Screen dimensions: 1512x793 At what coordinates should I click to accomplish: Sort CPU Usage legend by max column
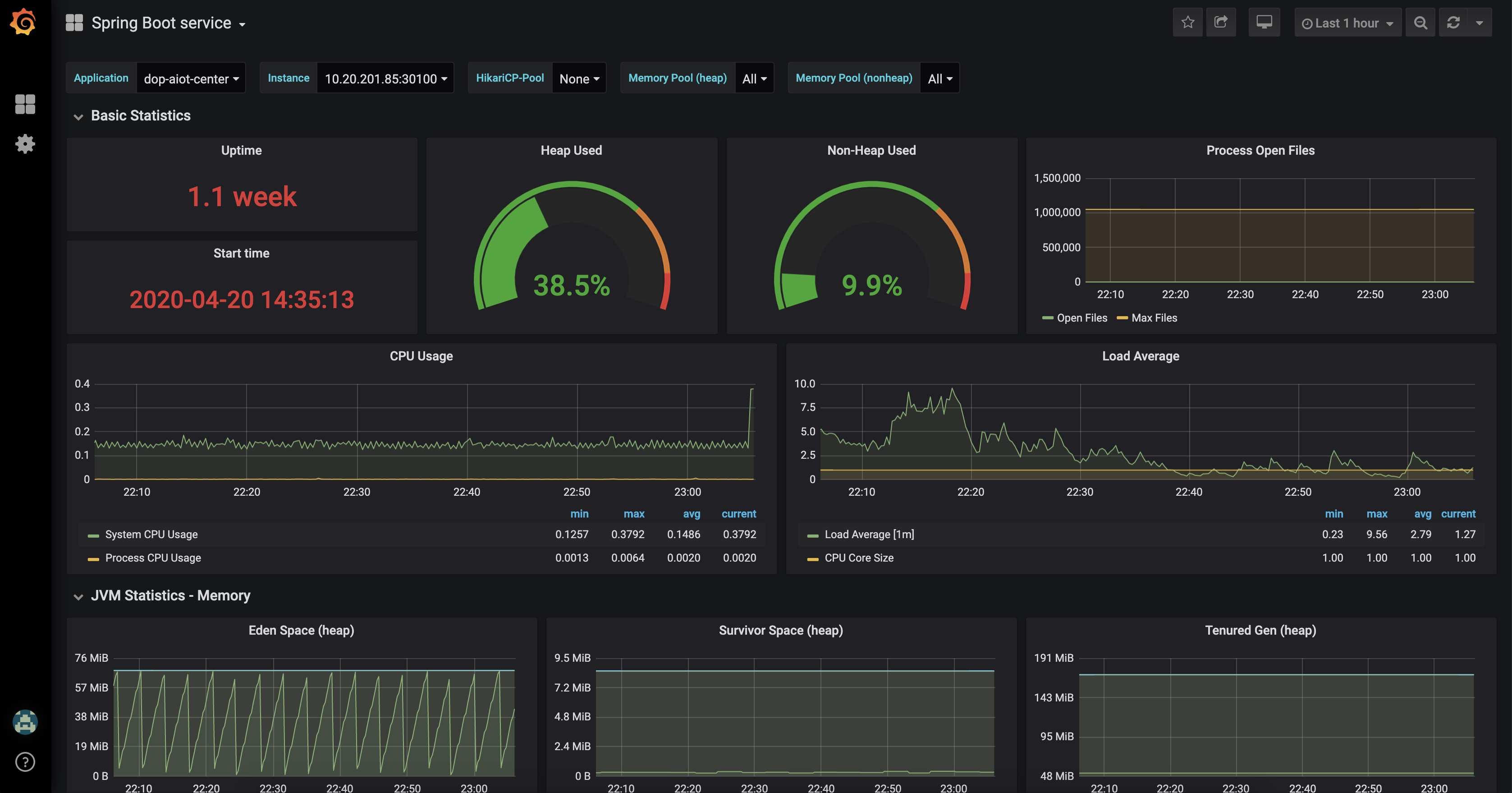point(634,514)
